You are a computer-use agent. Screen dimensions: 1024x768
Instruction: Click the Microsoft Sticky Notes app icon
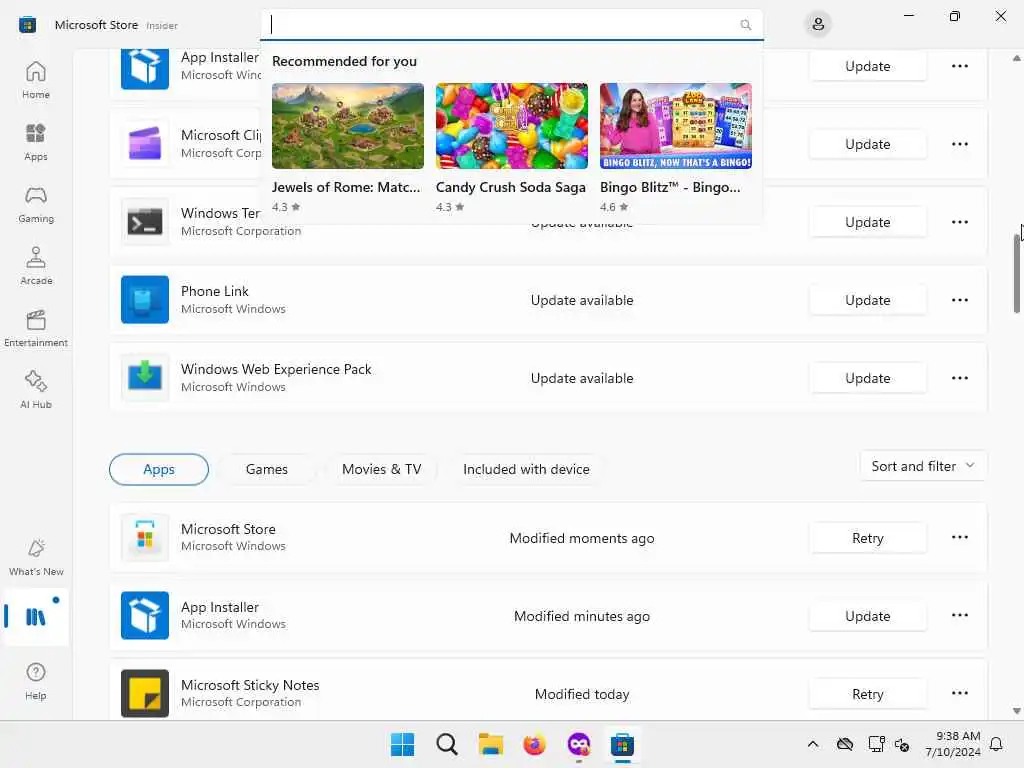[145, 694]
